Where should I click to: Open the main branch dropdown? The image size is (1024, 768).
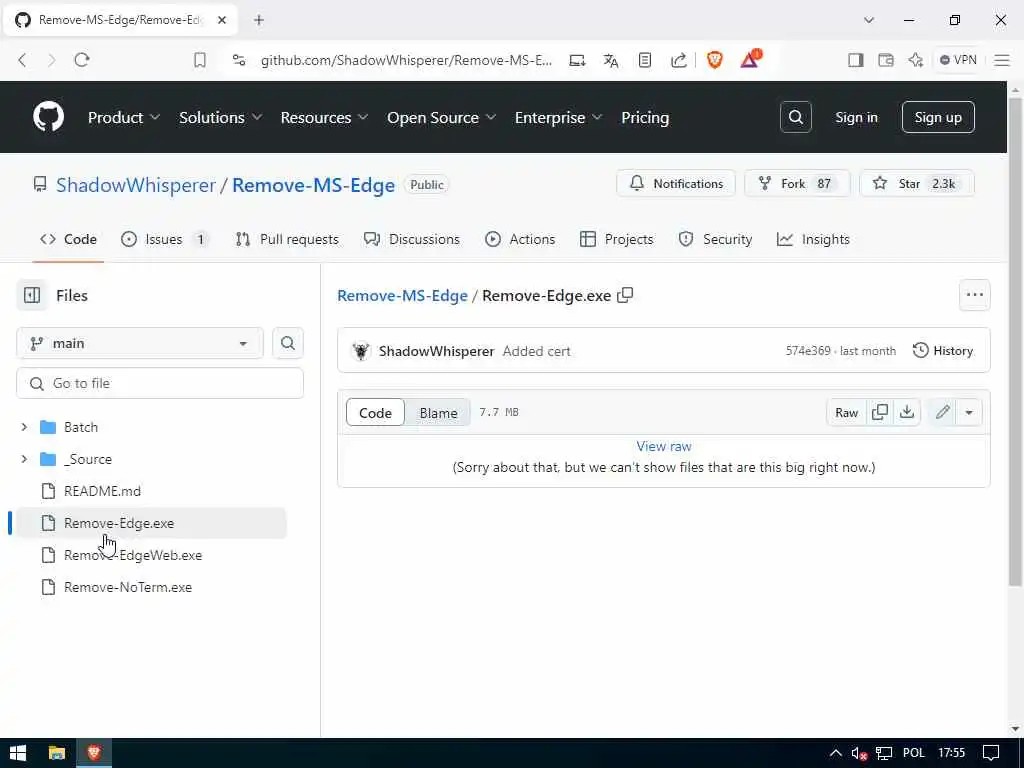pyautogui.click(x=140, y=343)
